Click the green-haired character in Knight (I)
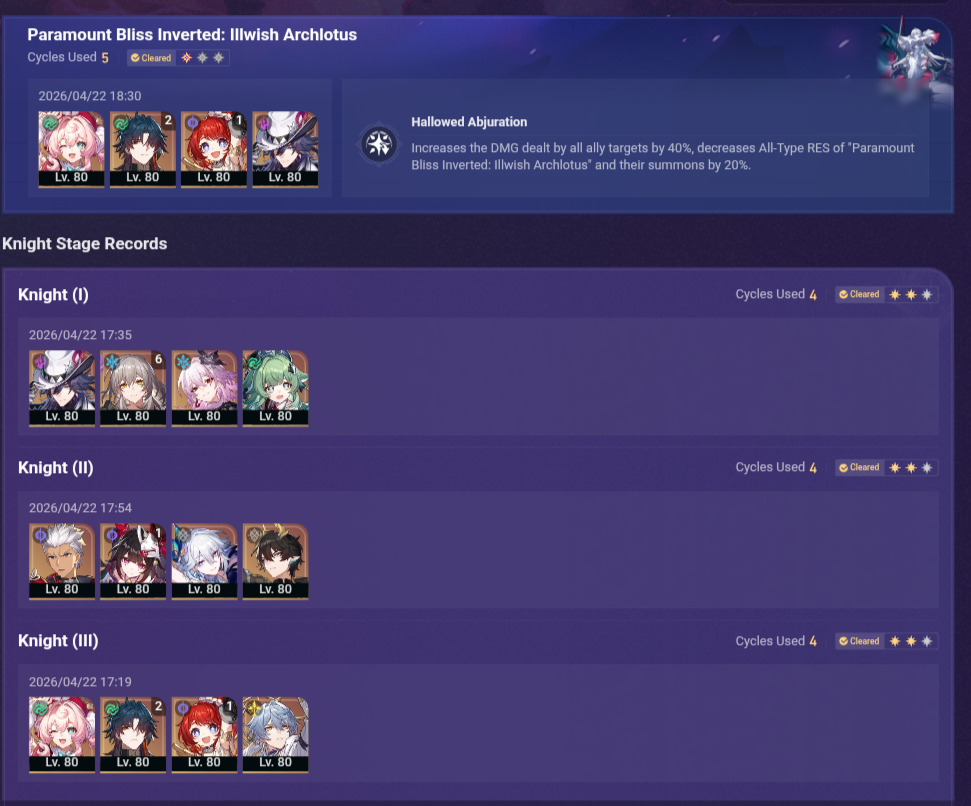 [276, 388]
